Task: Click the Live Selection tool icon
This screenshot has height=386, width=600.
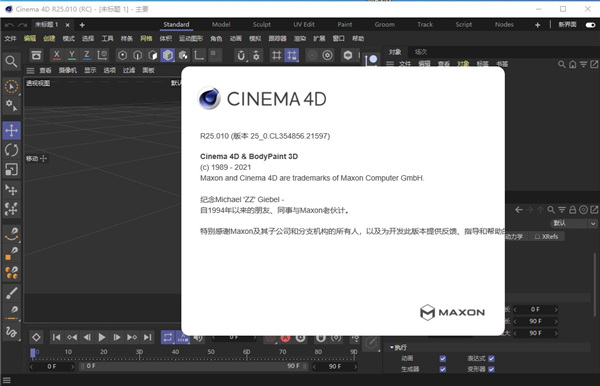Action: coord(11,86)
